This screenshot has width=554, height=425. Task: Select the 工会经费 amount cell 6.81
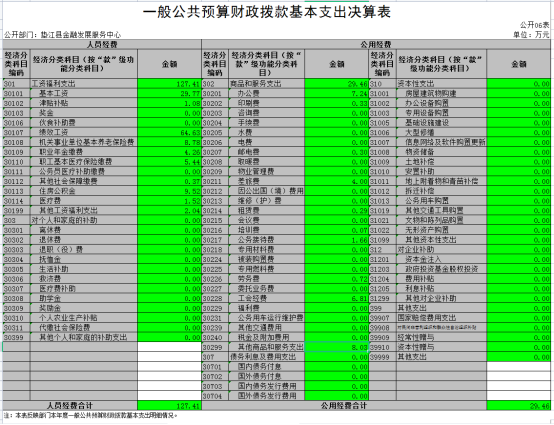click(336, 299)
